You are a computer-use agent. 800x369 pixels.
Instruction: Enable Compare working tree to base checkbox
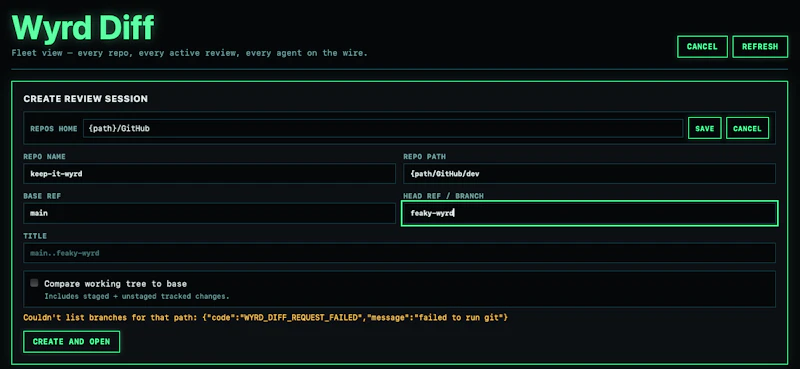pyautogui.click(x=34, y=283)
